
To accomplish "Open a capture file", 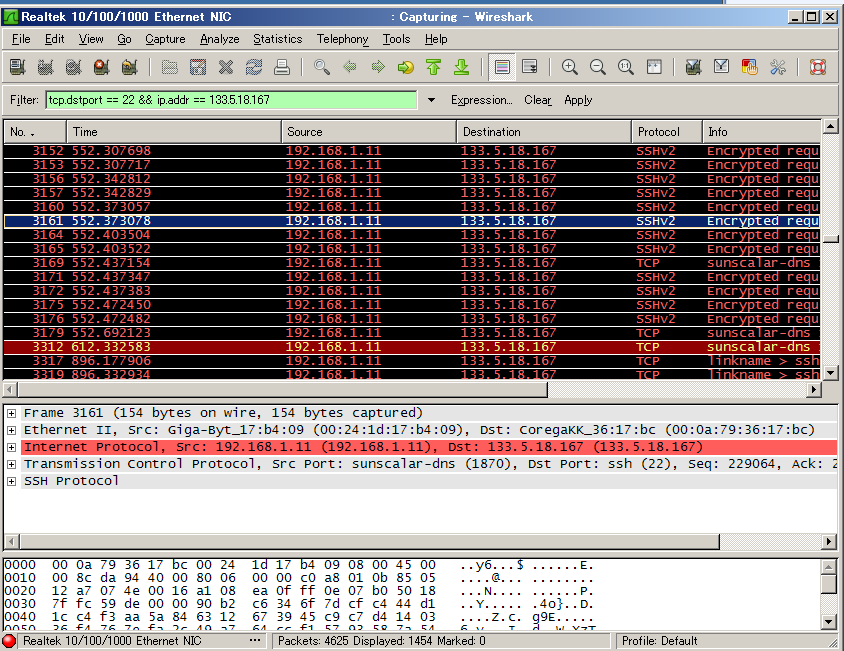I will [170, 67].
